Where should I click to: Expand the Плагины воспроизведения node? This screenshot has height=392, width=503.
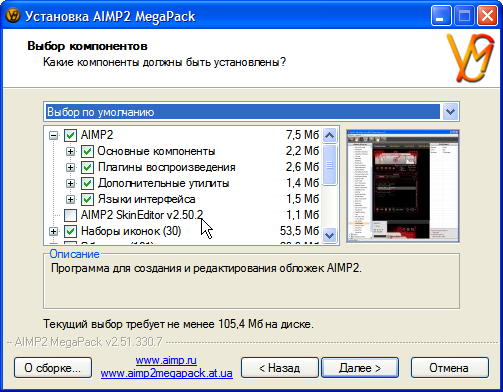coord(70,167)
